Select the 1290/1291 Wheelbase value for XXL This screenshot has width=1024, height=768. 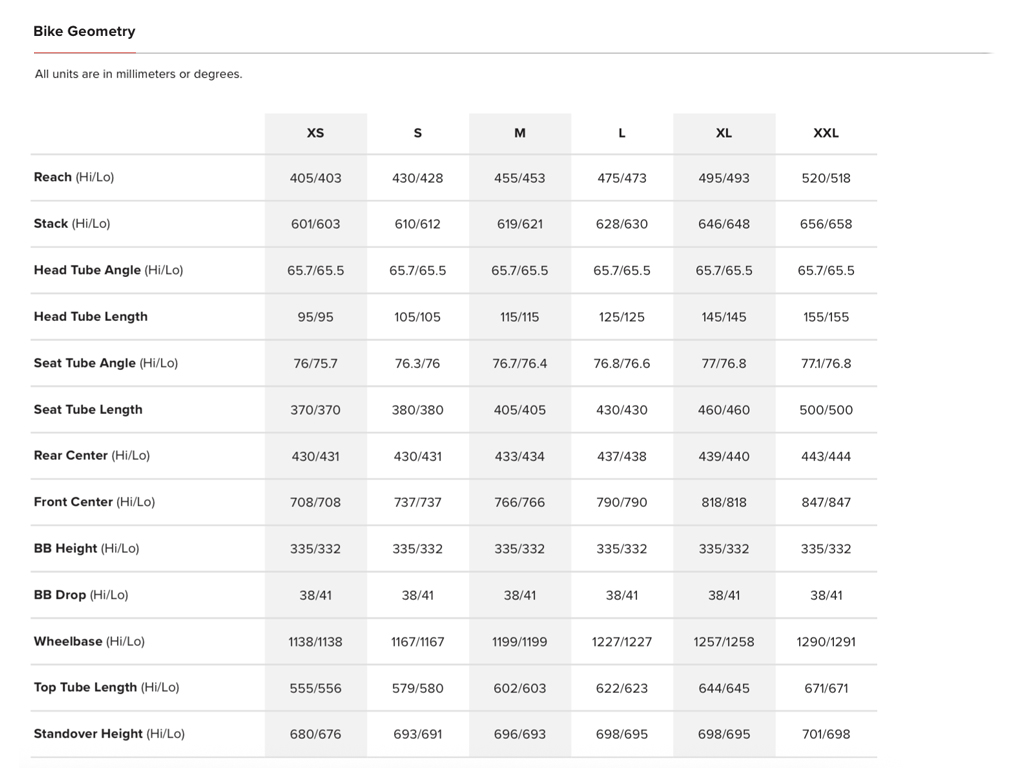[x=826, y=642]
